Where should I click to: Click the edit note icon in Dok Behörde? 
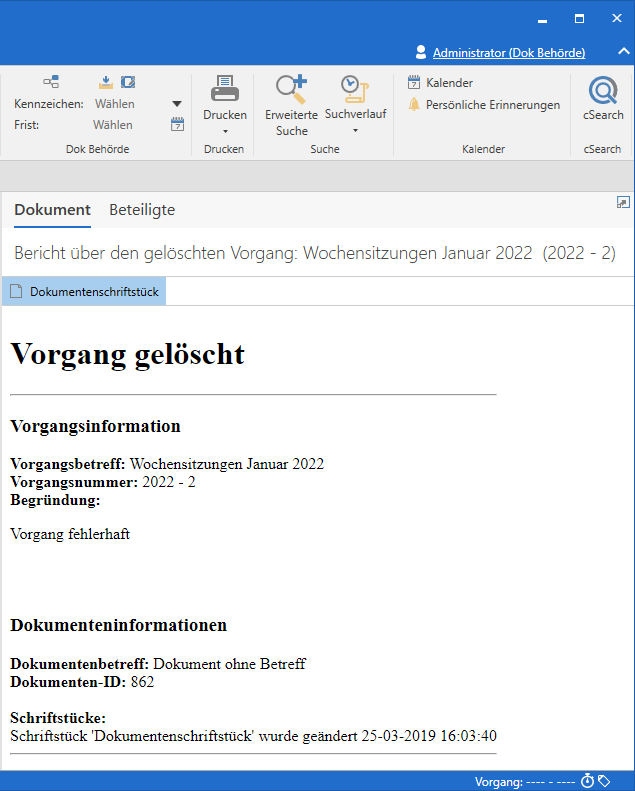tap(128, 82)
